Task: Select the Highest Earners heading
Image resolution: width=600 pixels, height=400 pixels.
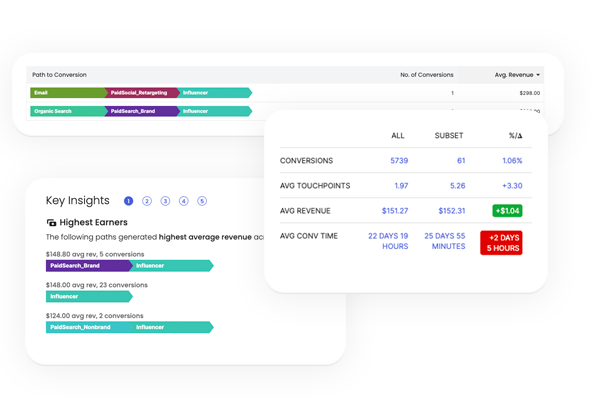Action: 93,222
